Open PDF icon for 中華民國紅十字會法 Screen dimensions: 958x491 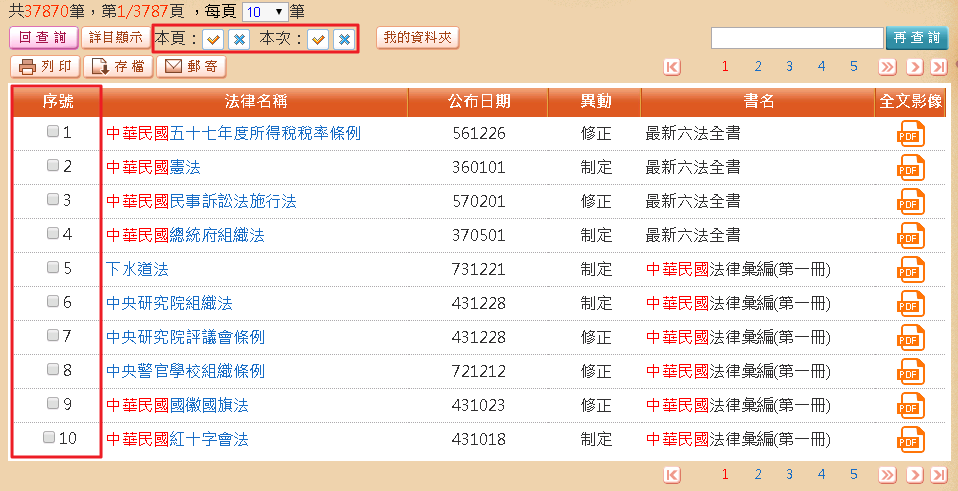(x=910, y=439)
